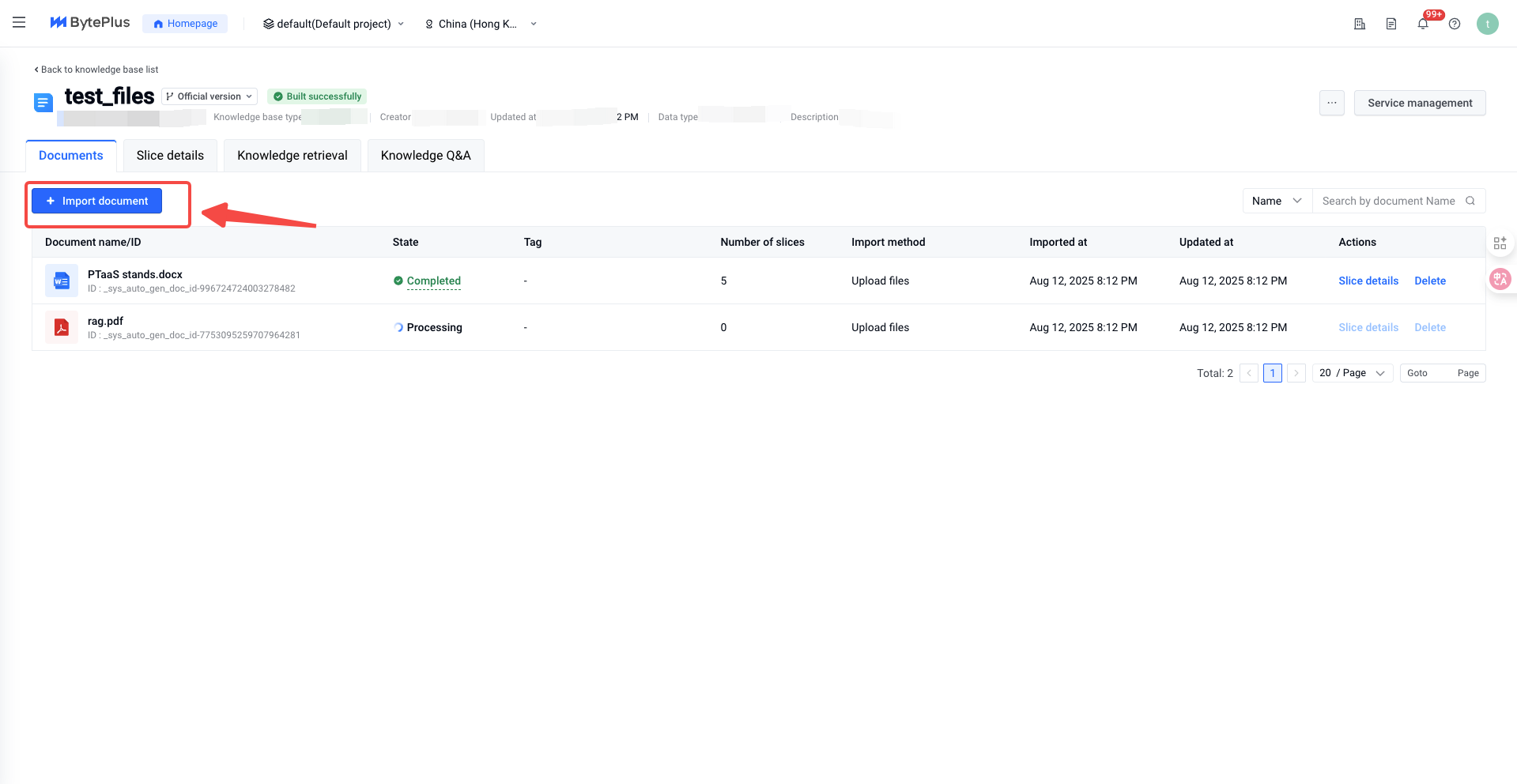Click the notification bell icon

coord(1423,24)
